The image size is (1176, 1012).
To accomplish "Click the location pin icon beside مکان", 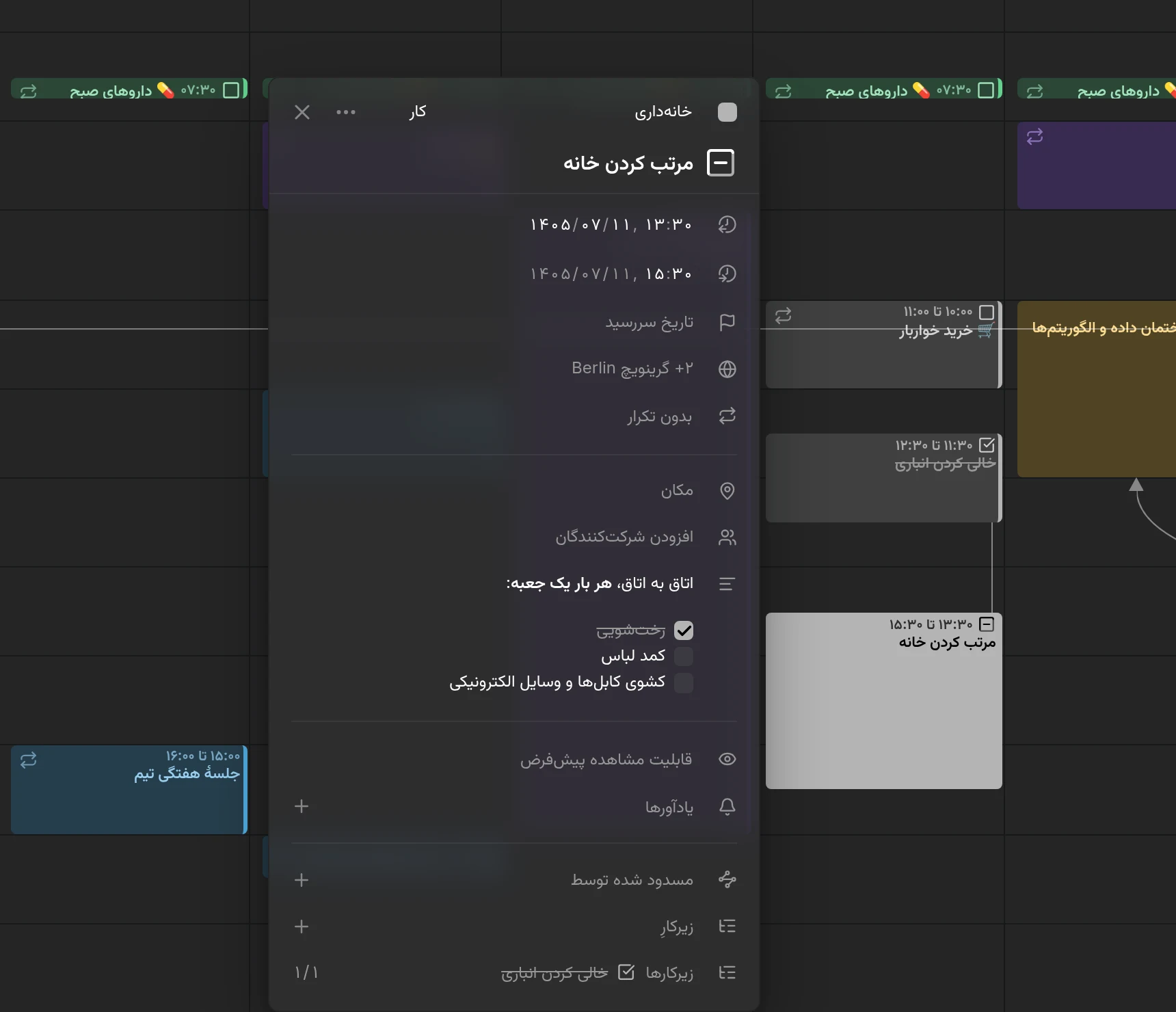I will [727, 491].
